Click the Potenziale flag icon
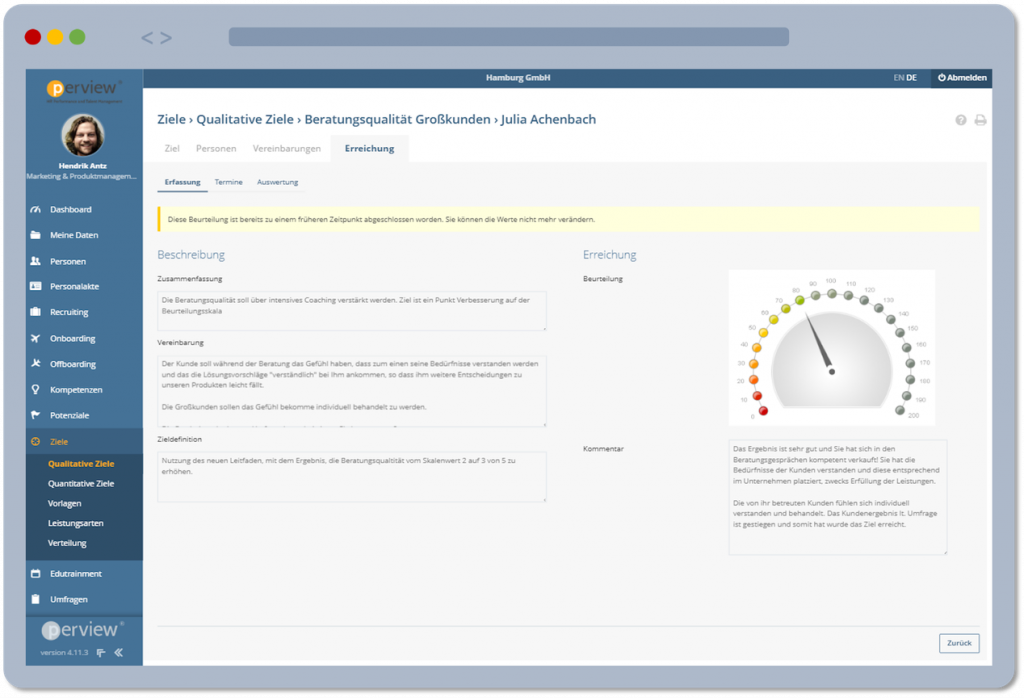 (36, 415)
